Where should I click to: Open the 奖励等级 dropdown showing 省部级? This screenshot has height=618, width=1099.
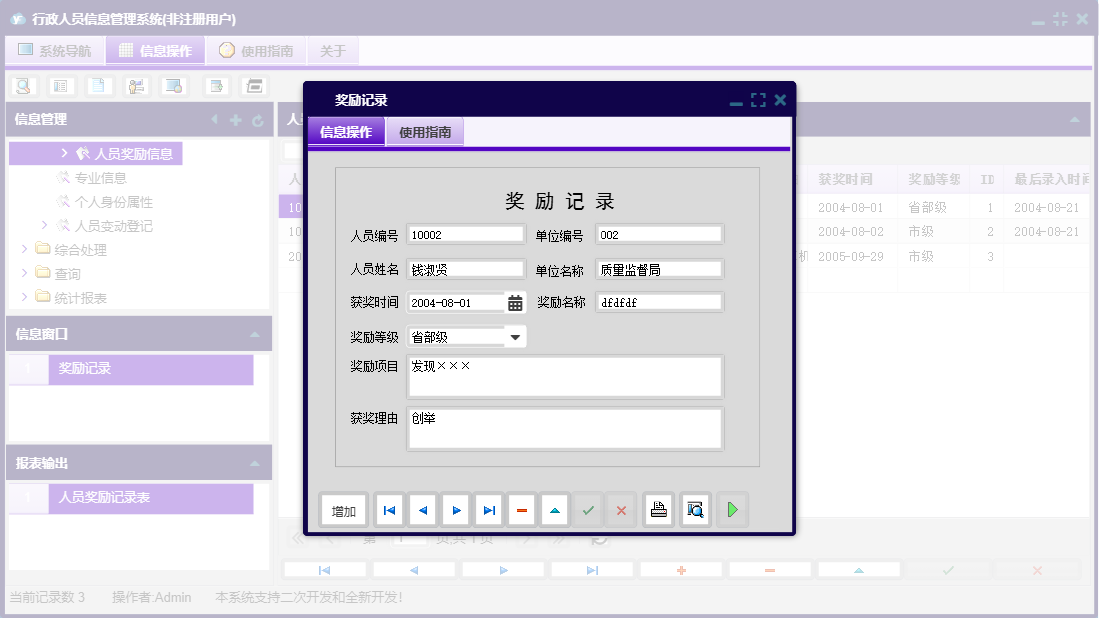tap(514, 336)
